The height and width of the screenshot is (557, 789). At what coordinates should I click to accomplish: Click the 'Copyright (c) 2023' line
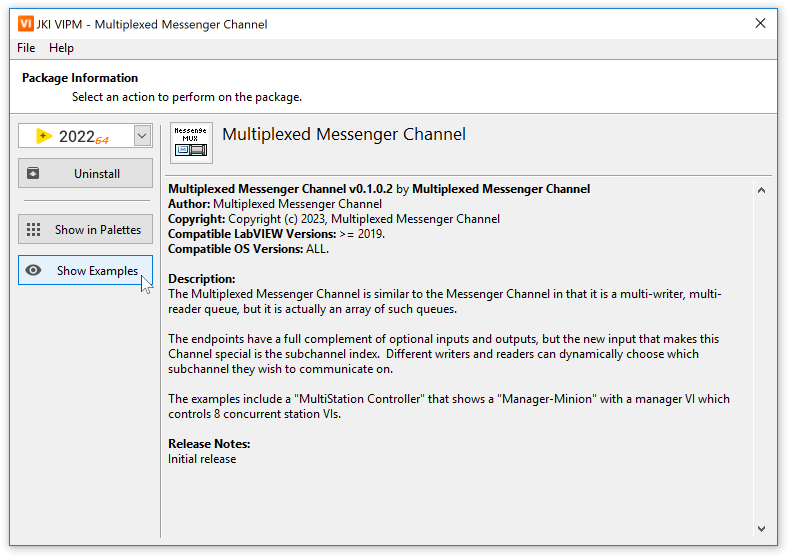click(334, 219)
